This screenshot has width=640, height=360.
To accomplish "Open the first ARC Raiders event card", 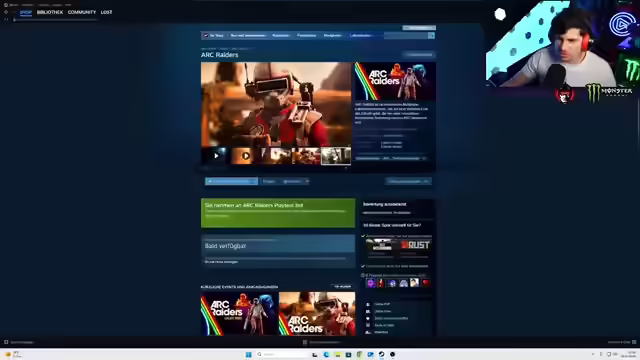I will [239, 314].
